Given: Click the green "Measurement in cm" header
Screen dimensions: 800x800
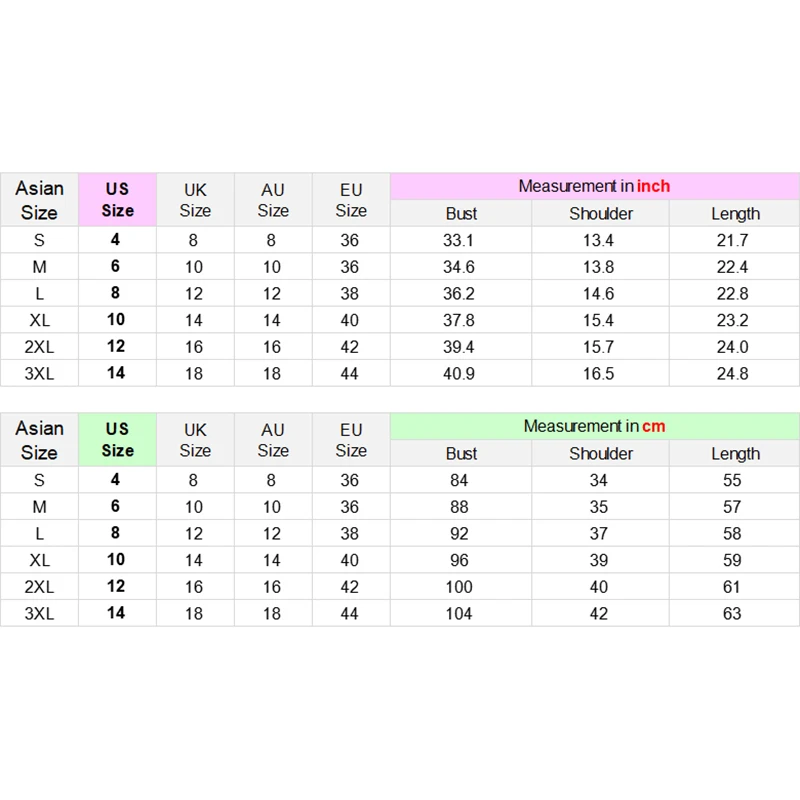Looking at the screenshot, I should (594, 426).
